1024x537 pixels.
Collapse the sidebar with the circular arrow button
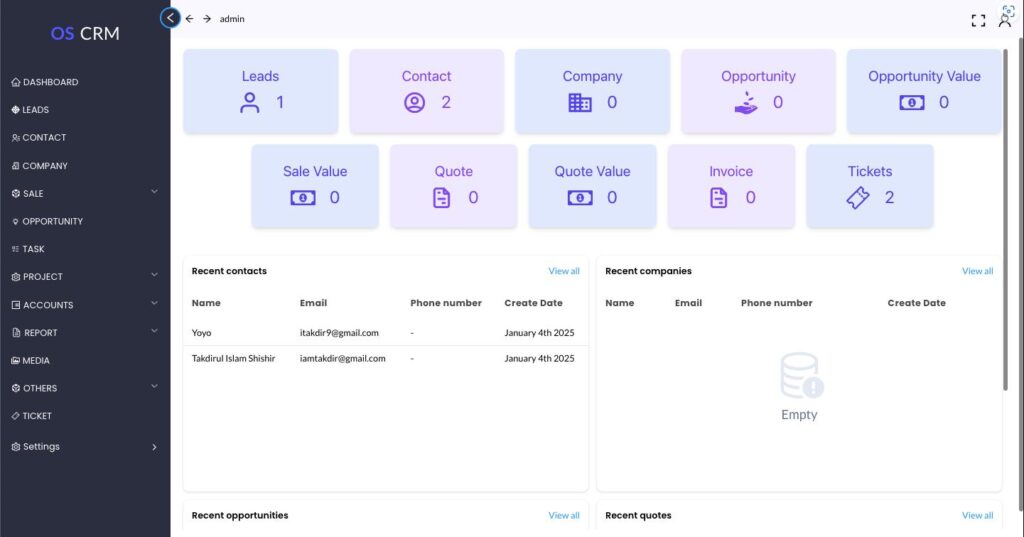170,18
